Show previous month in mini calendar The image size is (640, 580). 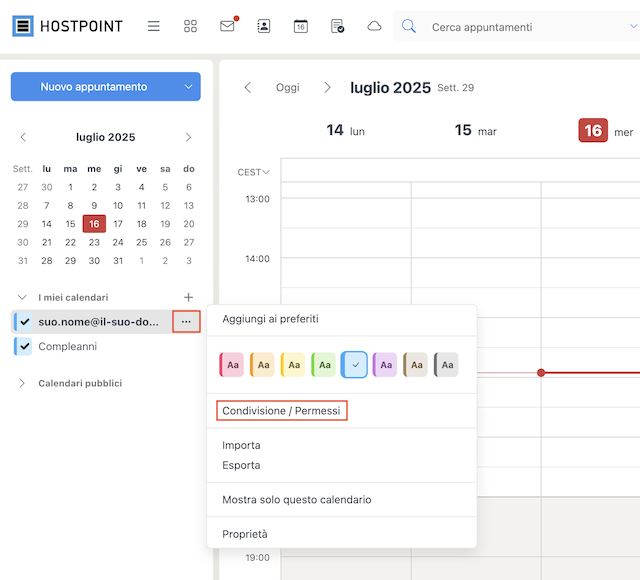pos(23,137)
